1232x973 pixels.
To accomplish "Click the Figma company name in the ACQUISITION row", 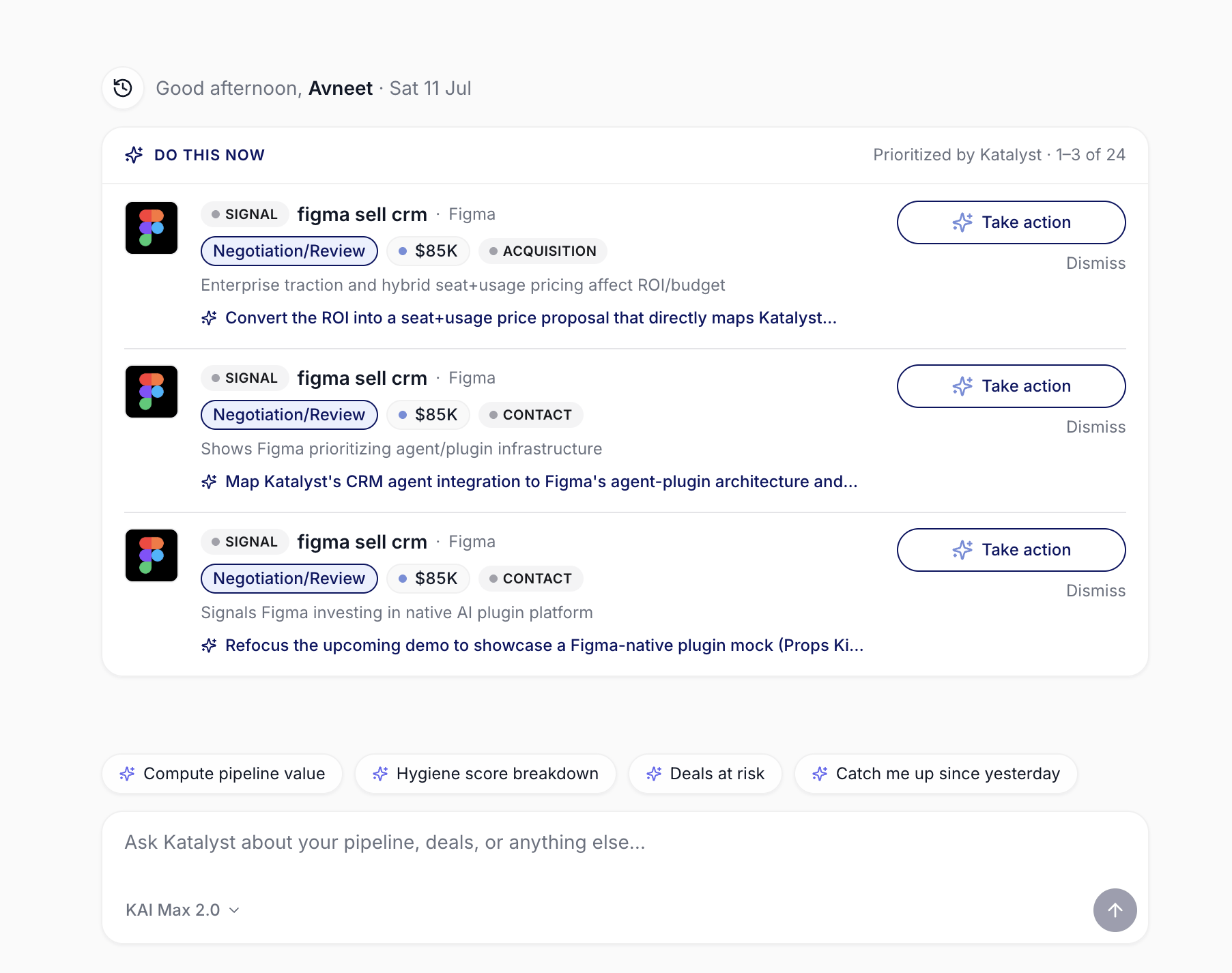I will 472,214.
